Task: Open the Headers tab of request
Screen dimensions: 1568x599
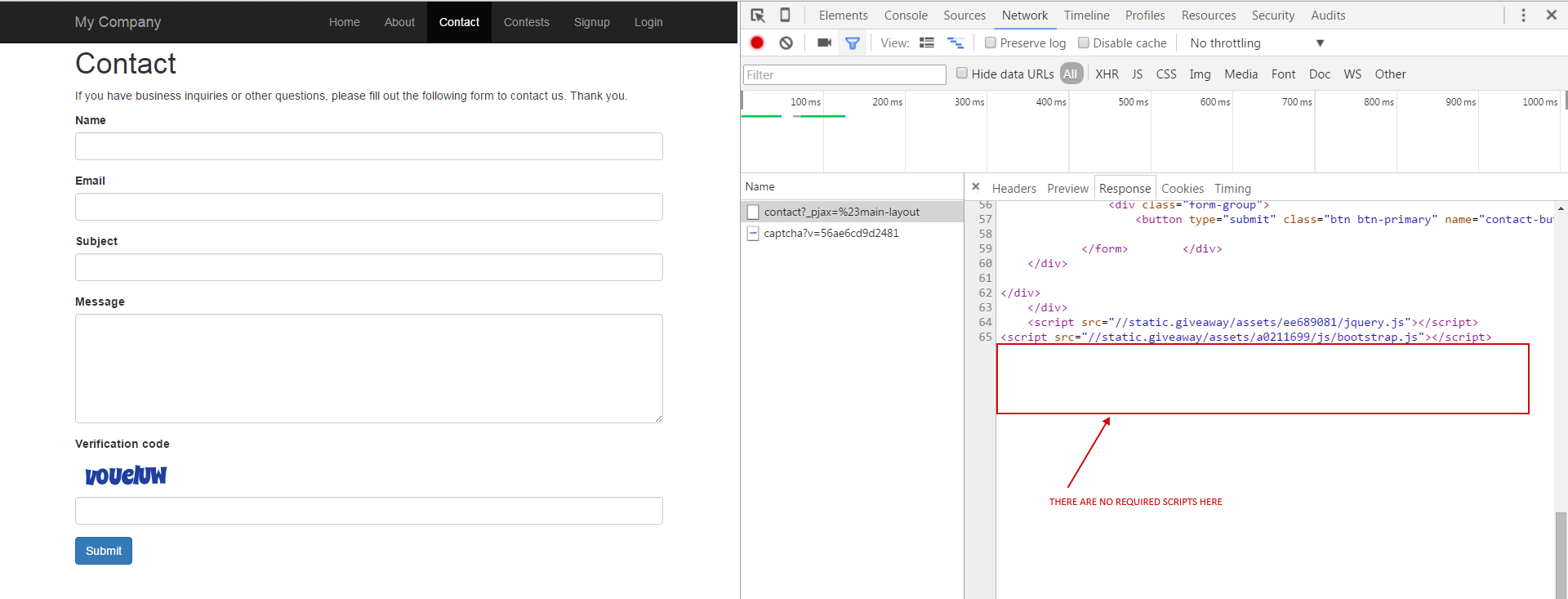Action: tap(1013, 189)
